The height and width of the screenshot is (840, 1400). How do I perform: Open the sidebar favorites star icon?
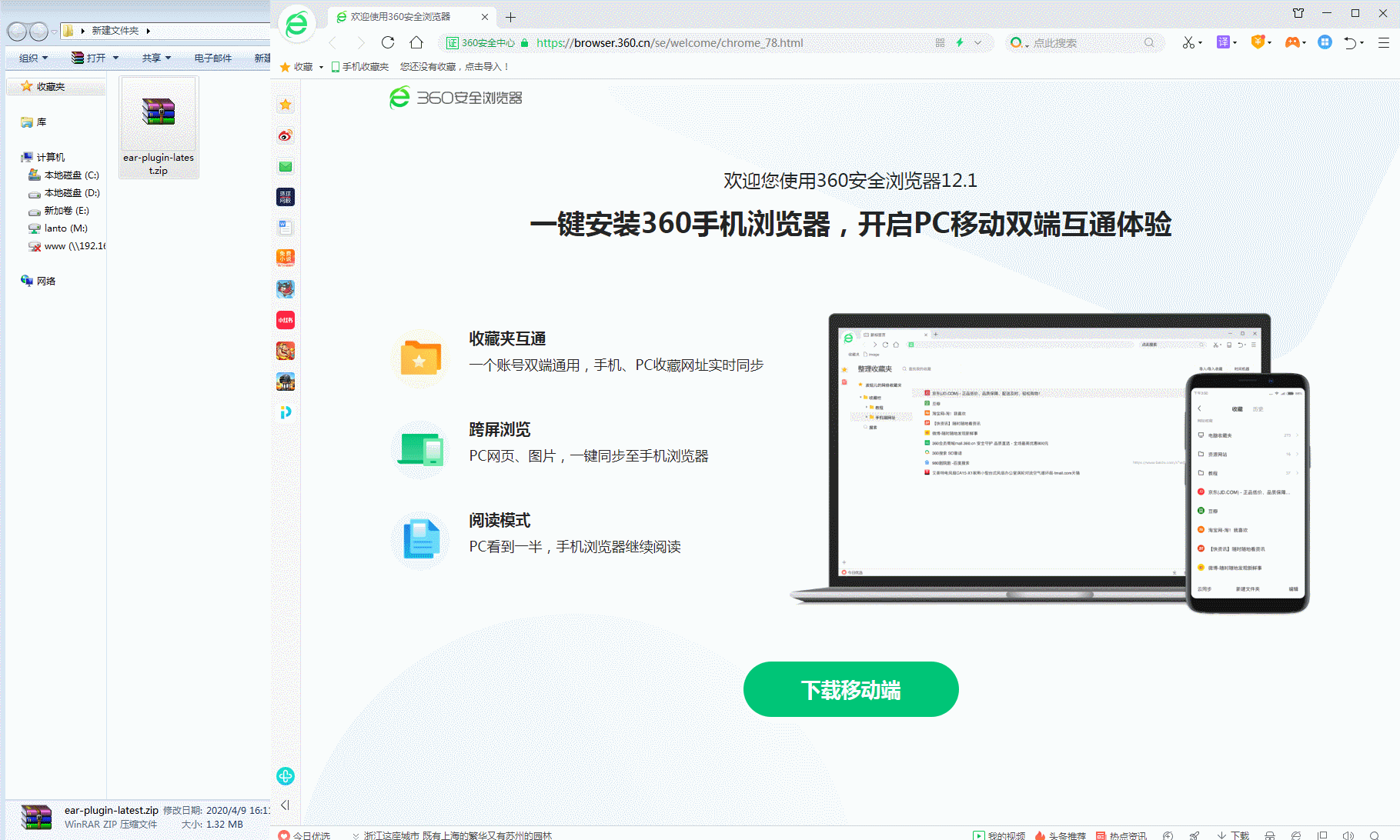click(286, 105)
